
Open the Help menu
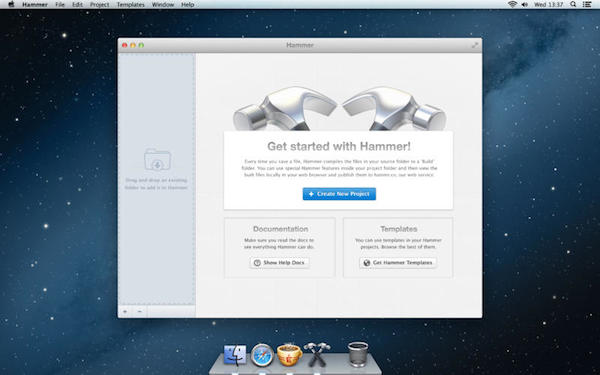pyautogui.click(x=188, y=5)
